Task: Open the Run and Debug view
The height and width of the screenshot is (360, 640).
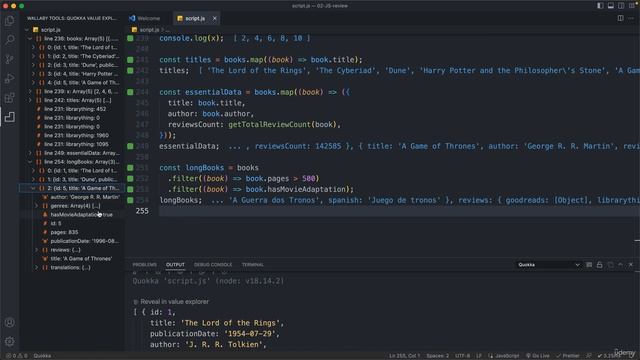Action: point(9,78)
